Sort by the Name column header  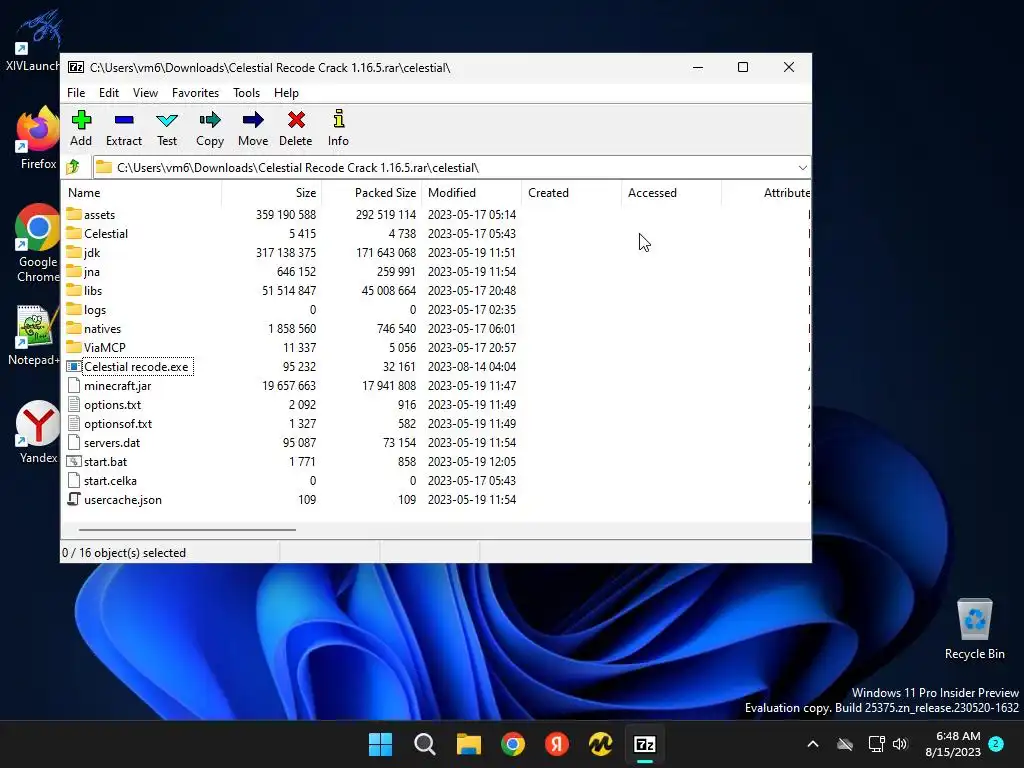(141, 193)
